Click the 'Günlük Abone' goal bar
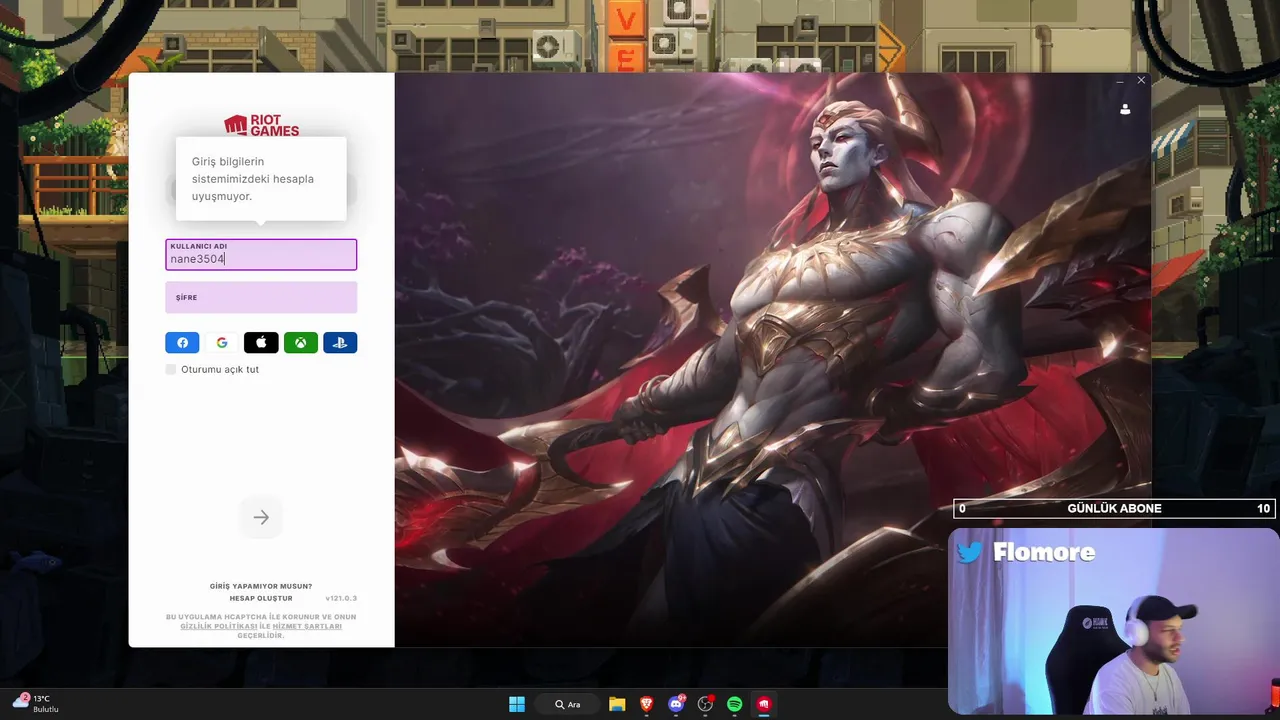The image size is (1280, 720). tap(1114, 508)
